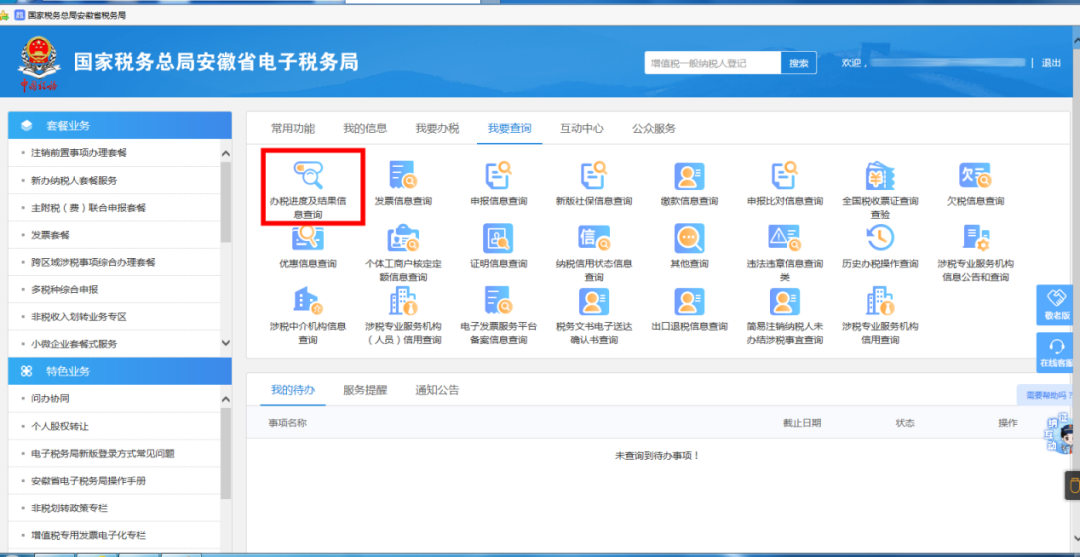Switch to 通知公告 tab
This screenshot has width=1080, height=557.
(x=437, y=390)
